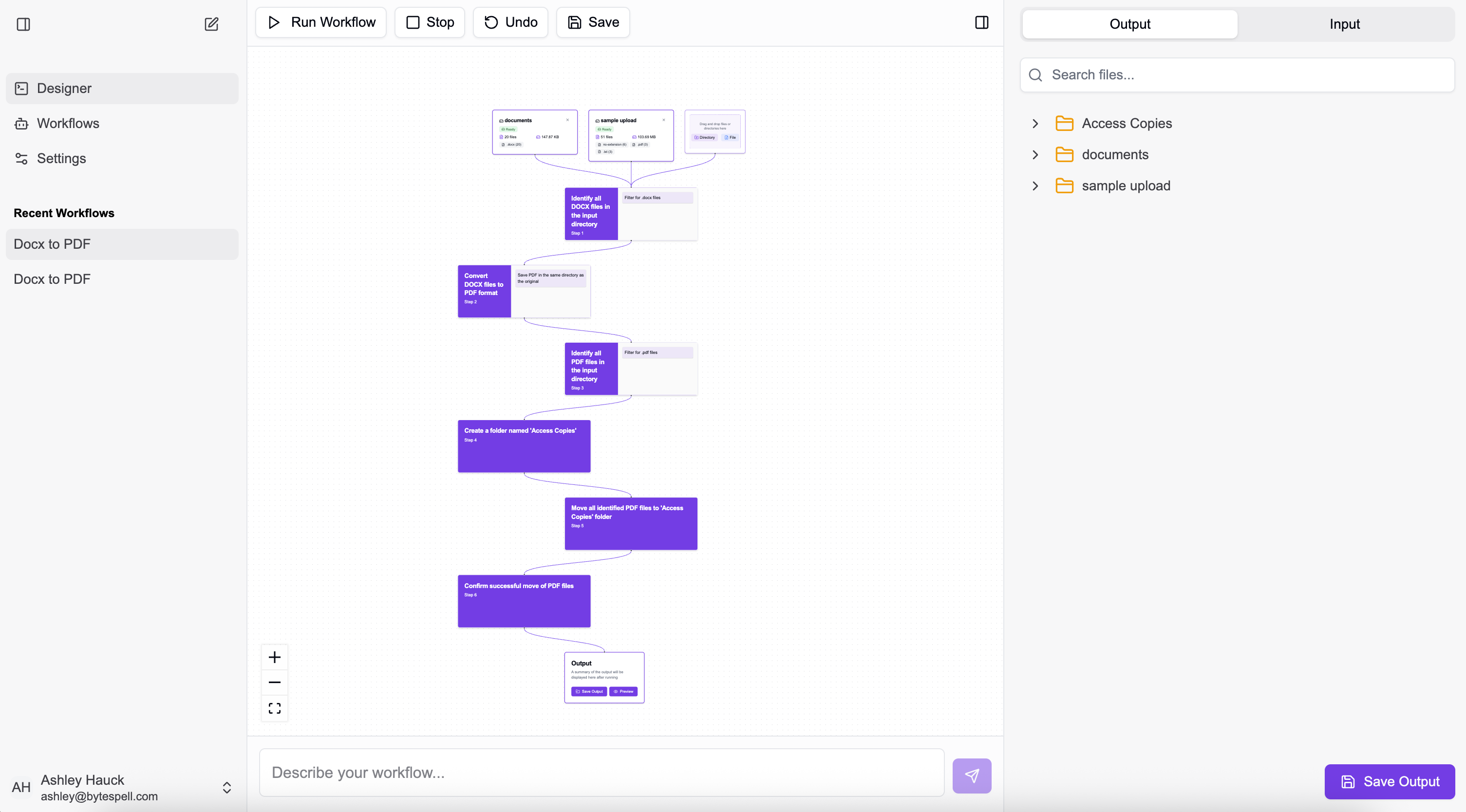The height and width of the screenshot is (812, 1466).
Task: Toggle the right panel icon
Action: (x=981, y=22)
